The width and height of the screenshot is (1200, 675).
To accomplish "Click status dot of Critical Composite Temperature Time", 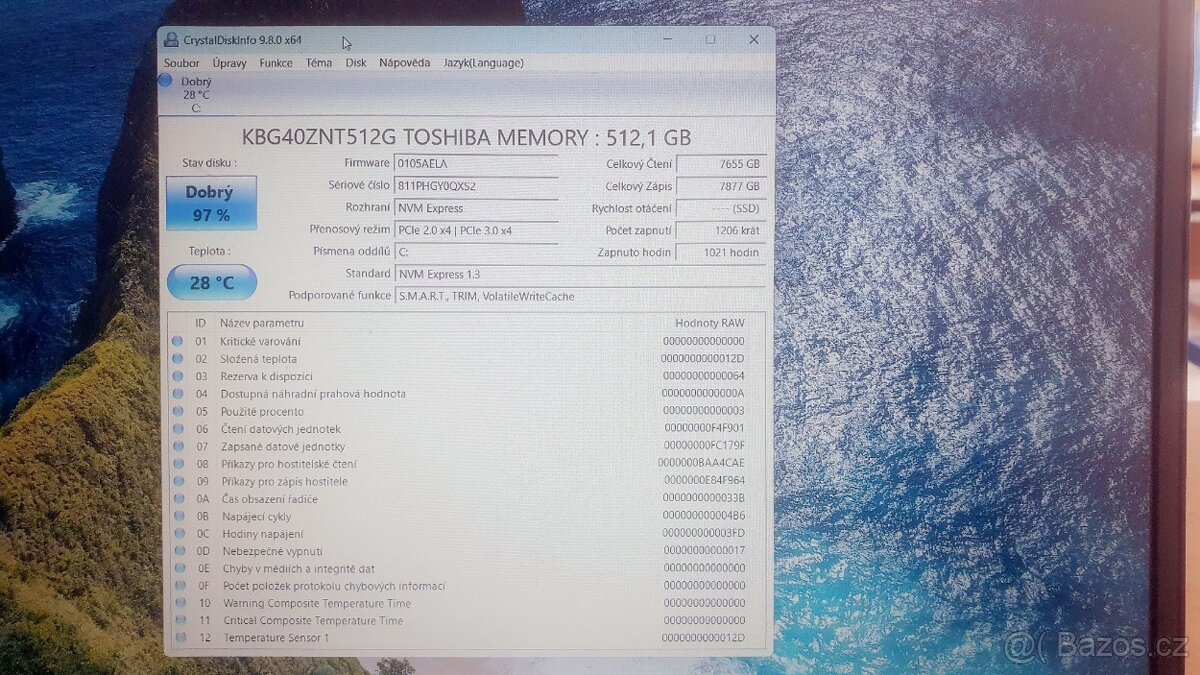I will pyautogui.click(x=178, y=621).
